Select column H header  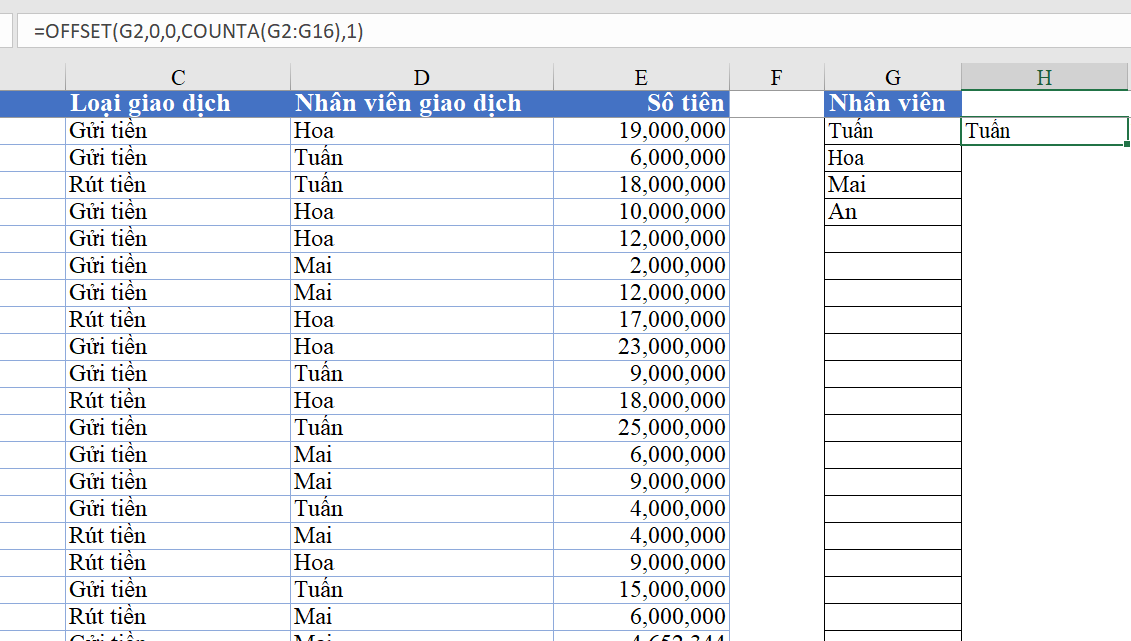pos(1044,77)
